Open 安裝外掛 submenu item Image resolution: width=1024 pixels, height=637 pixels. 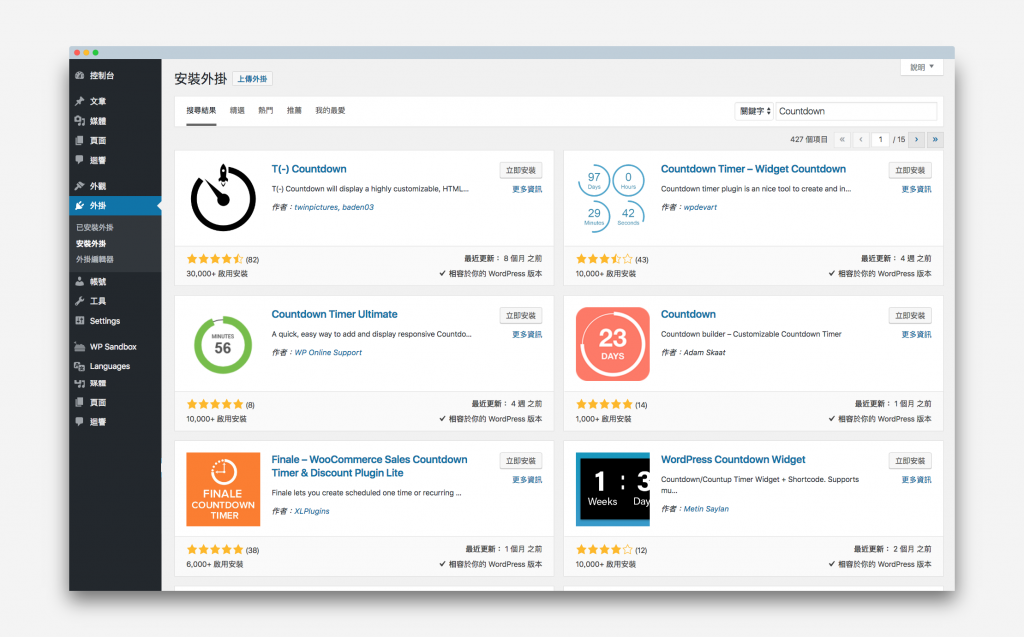(91, 244)
